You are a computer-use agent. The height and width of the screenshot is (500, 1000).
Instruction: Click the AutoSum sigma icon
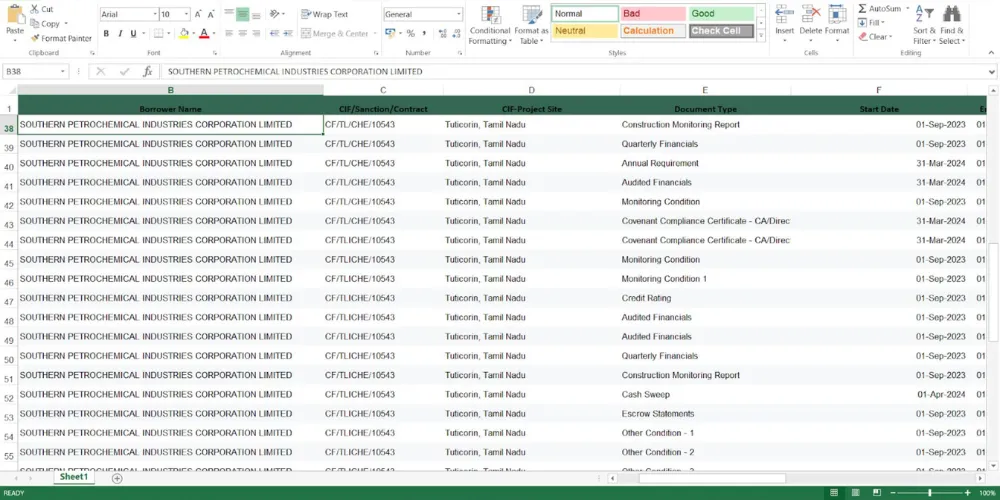862,9
